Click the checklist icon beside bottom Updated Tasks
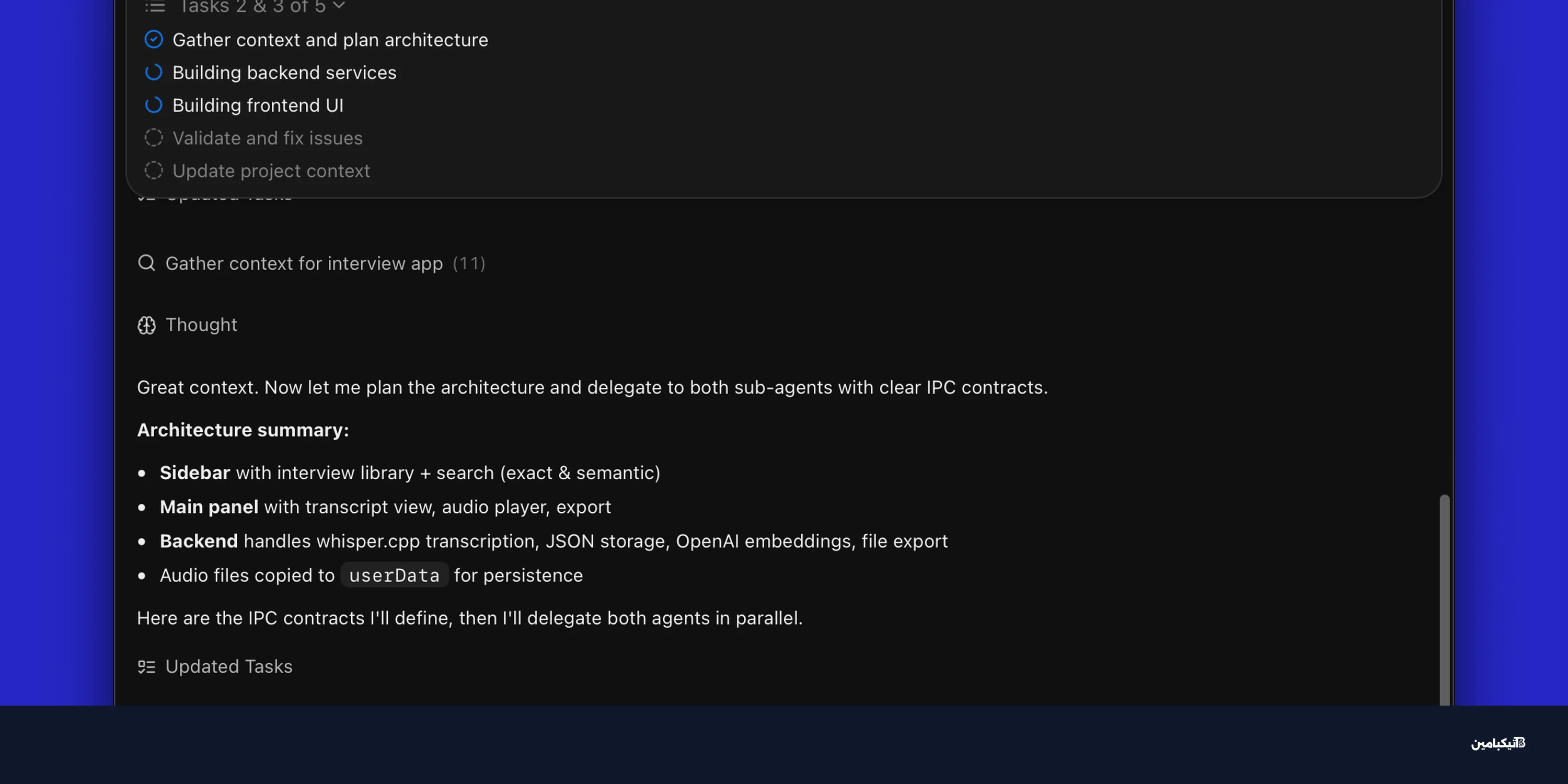 146,666
